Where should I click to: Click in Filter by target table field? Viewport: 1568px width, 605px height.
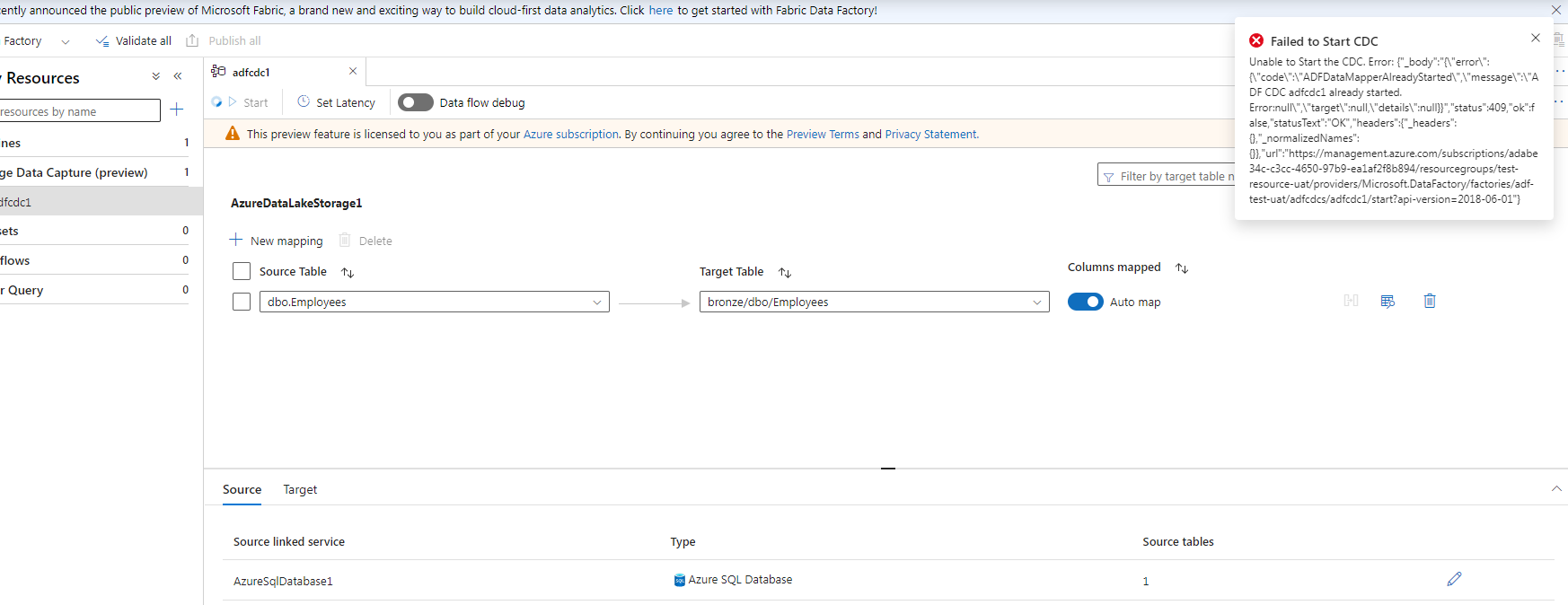point(1167,176)
